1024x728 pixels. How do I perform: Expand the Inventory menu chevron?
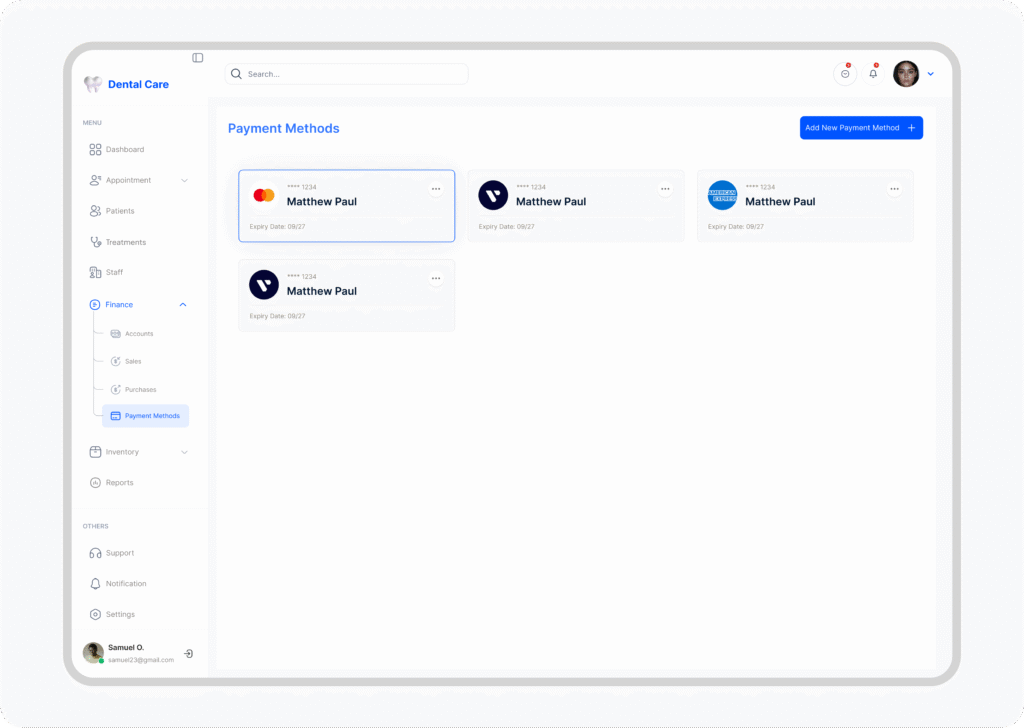[184, 453]
